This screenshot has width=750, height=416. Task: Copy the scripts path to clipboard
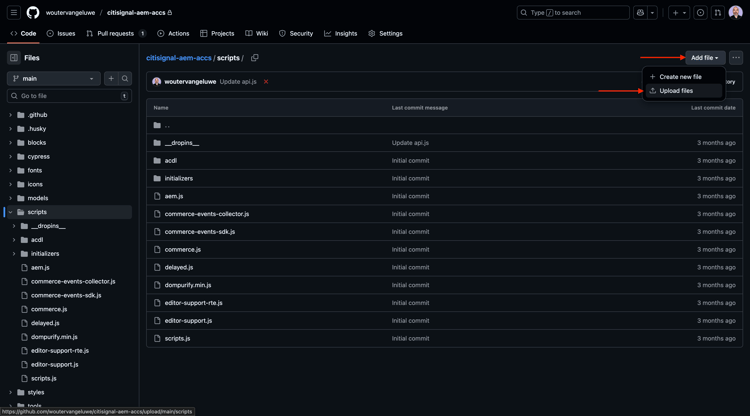[x=255, y=58]
